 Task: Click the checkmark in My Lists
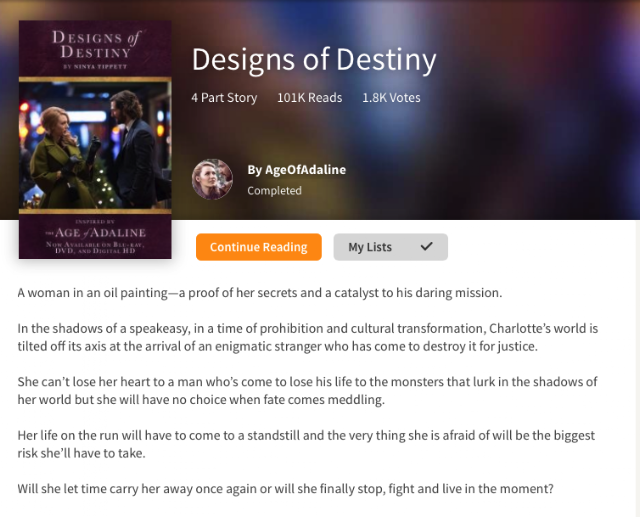(427, 246)
